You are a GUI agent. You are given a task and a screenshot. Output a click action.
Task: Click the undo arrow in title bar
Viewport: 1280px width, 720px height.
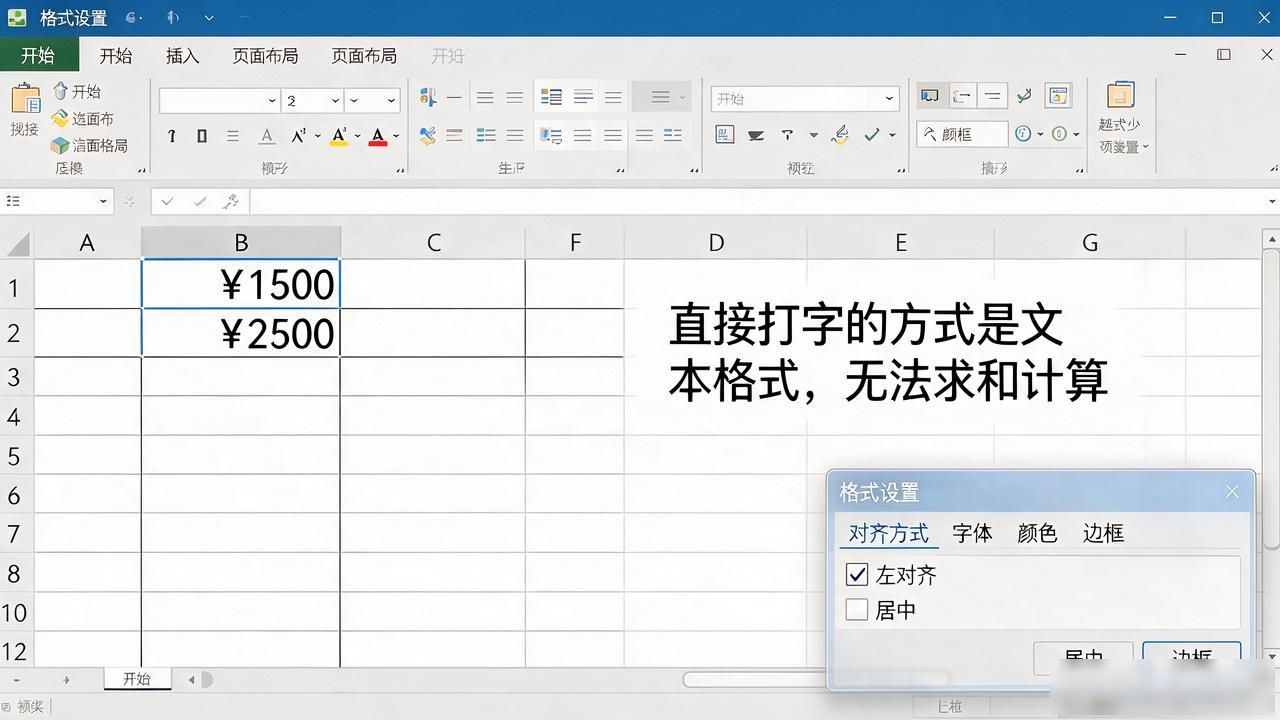coord(134,18)
